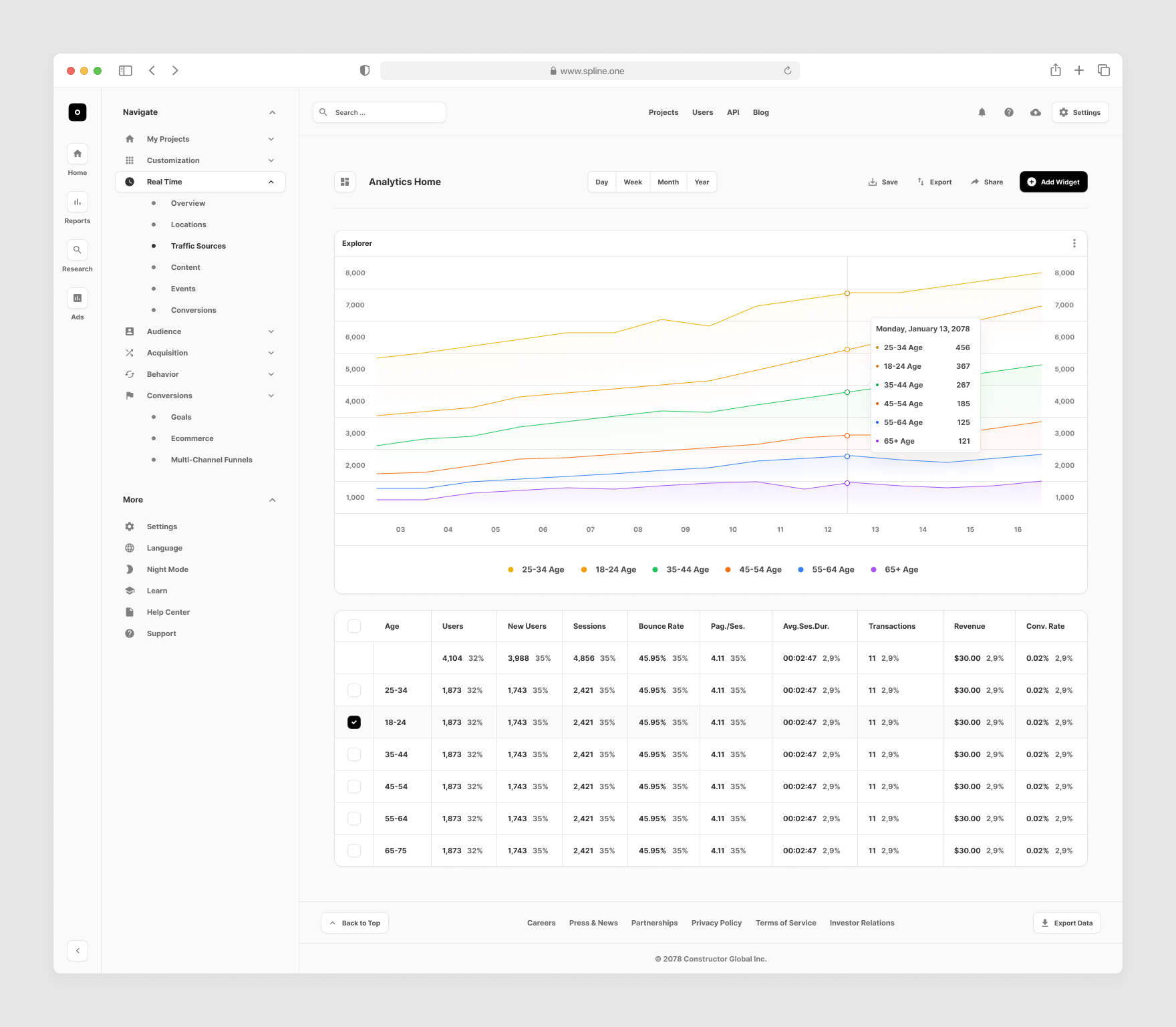The height and width of the screenshot is (1027, 1176).
Task: Expand the Acquisition chevron
Action: [x=271, y=353]
